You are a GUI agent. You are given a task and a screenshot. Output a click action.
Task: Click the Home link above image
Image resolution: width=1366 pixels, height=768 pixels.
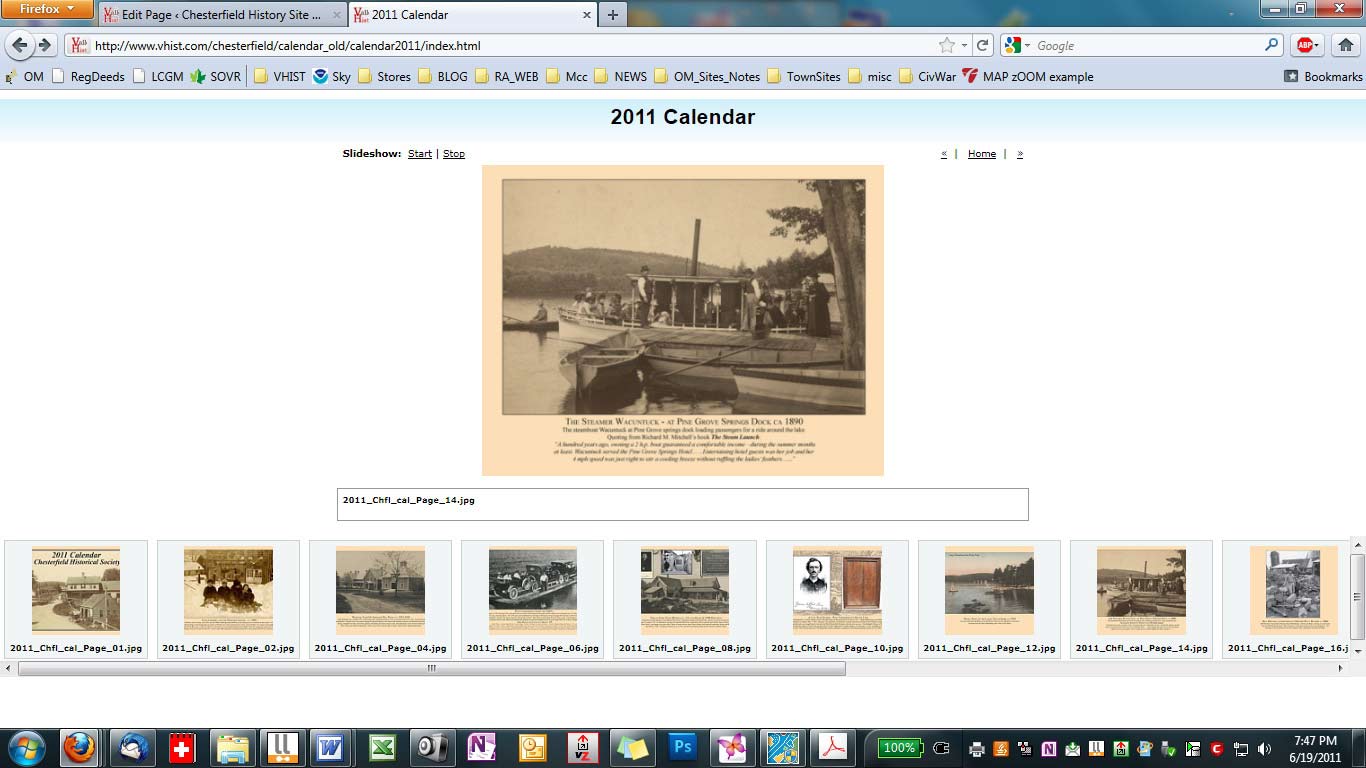coord(982,153)
